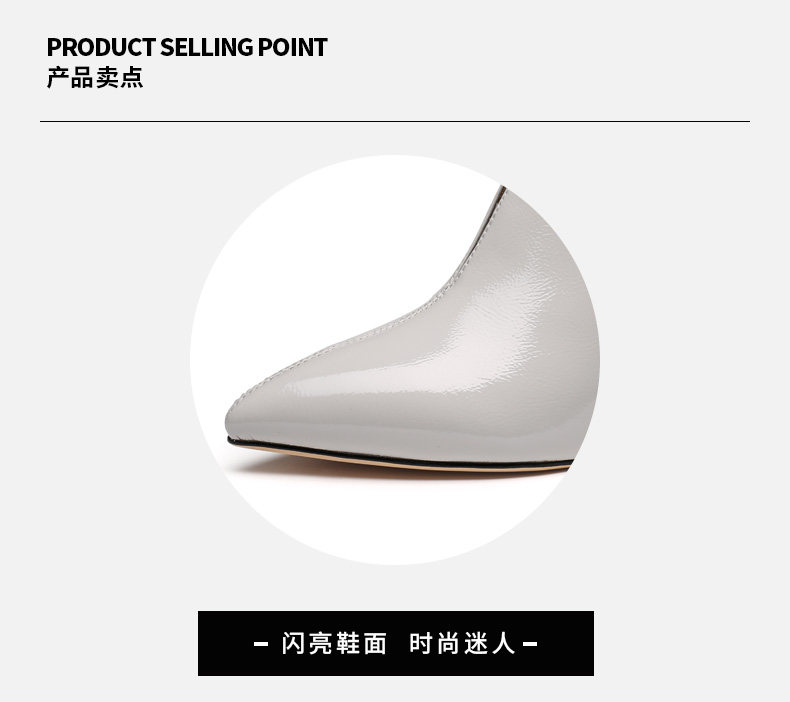
Task: Click the 闪亮鞋面 text in banner
Action: pyautogui.click(x=334, y=644)
